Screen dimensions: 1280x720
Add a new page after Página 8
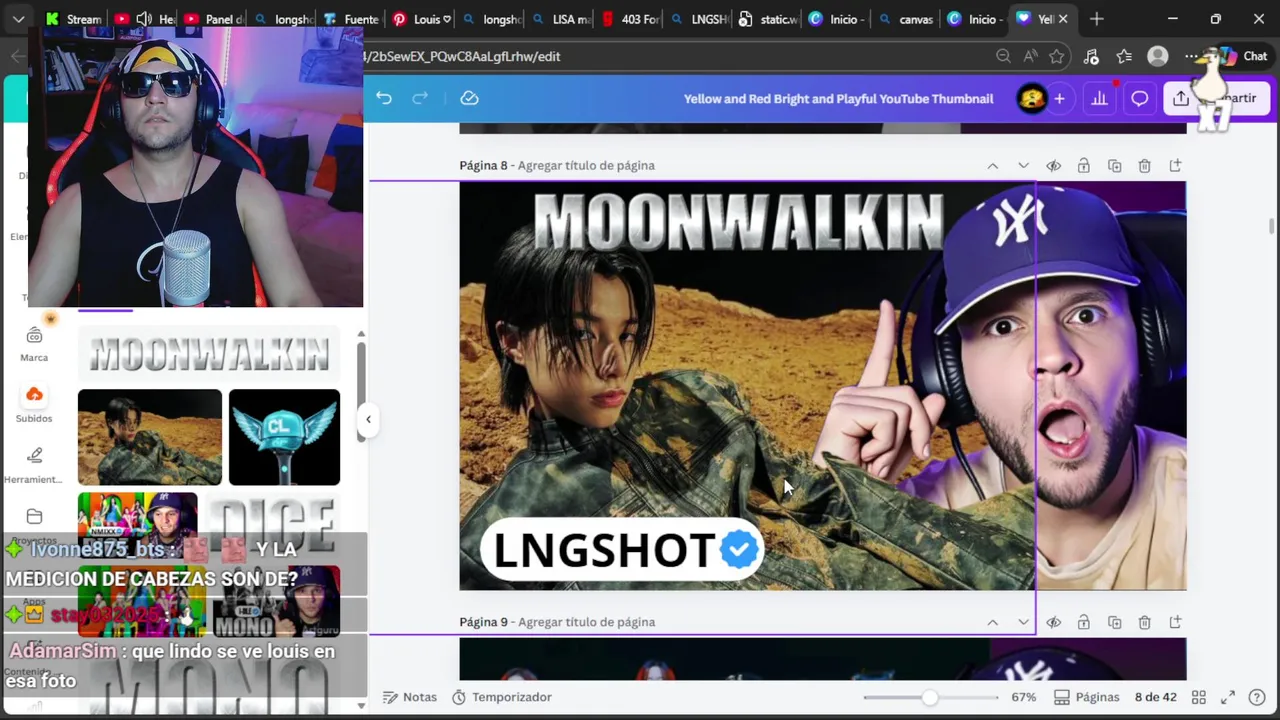click(1175, 165)
